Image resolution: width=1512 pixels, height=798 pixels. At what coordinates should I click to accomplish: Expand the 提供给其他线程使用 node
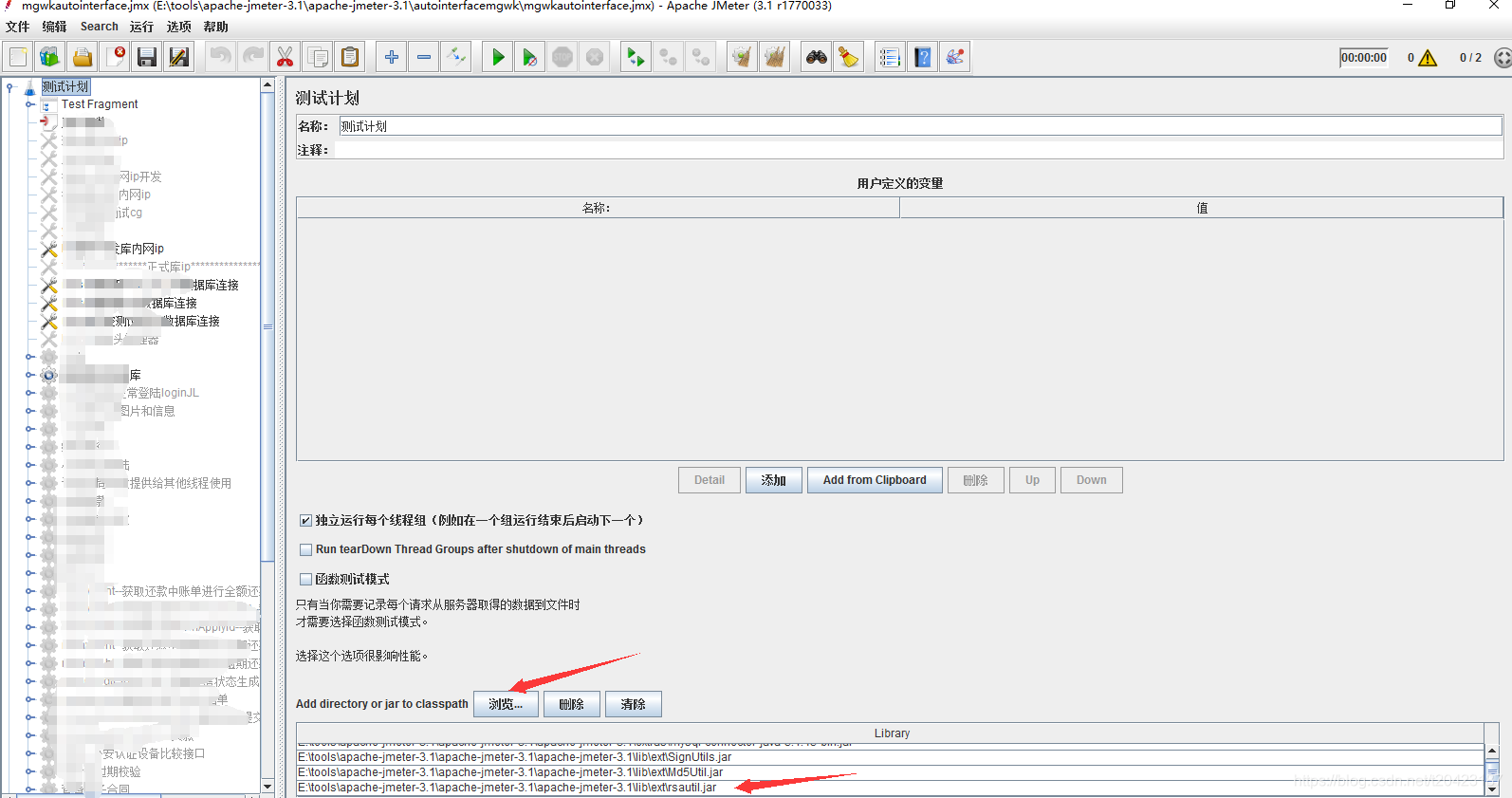(x=29, y=483)
